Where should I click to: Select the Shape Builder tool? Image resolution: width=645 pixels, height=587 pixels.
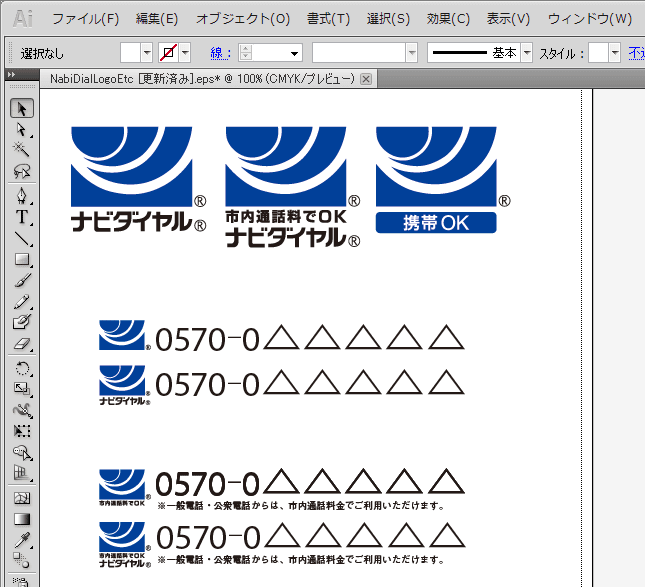click(x=22, y=452)
